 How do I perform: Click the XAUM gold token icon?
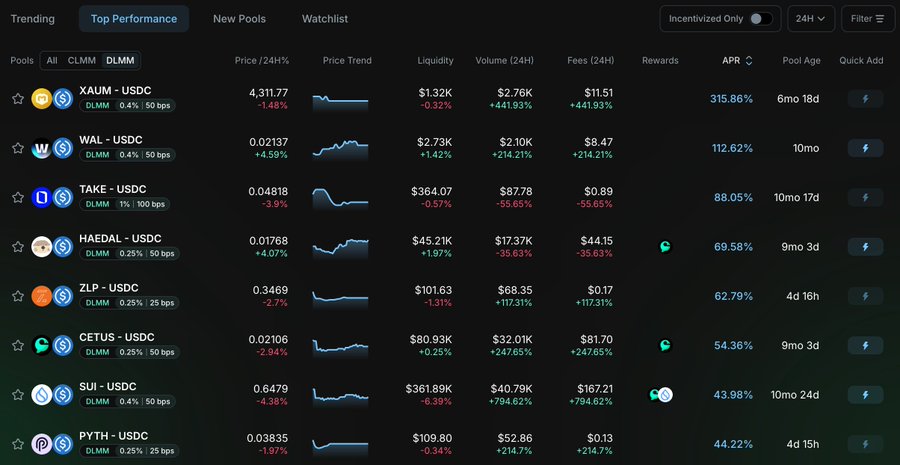tap(42, 99)
